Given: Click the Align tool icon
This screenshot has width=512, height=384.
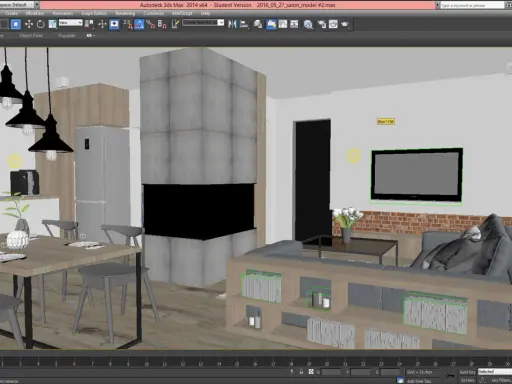Looking at the screenshot, I should (244, 24).
